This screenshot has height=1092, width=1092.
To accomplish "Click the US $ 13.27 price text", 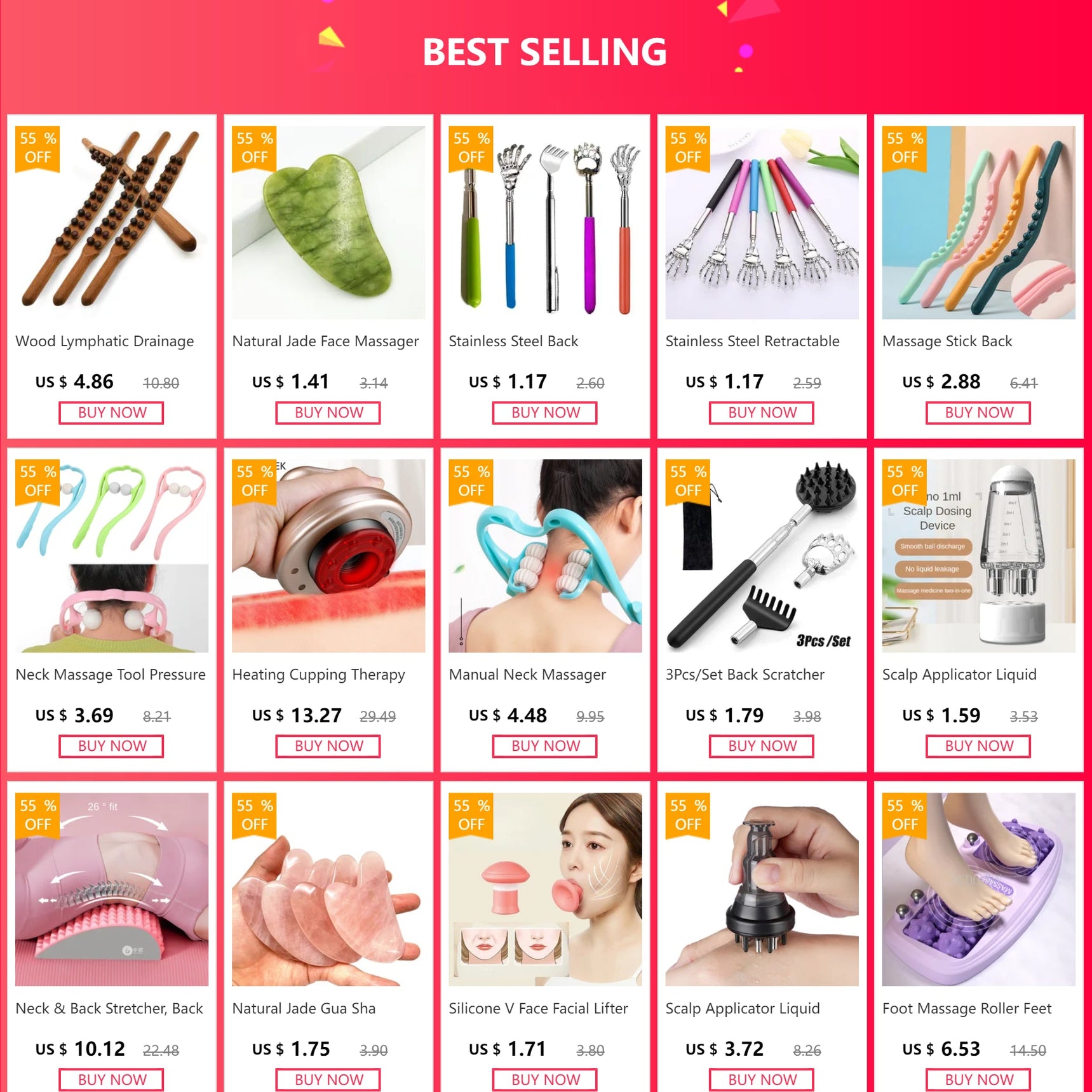I will tap(297, 716).
